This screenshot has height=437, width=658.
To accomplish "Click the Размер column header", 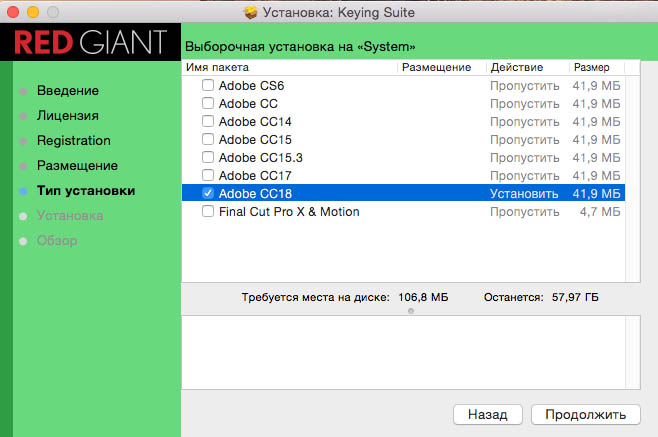I will [597, 67].
